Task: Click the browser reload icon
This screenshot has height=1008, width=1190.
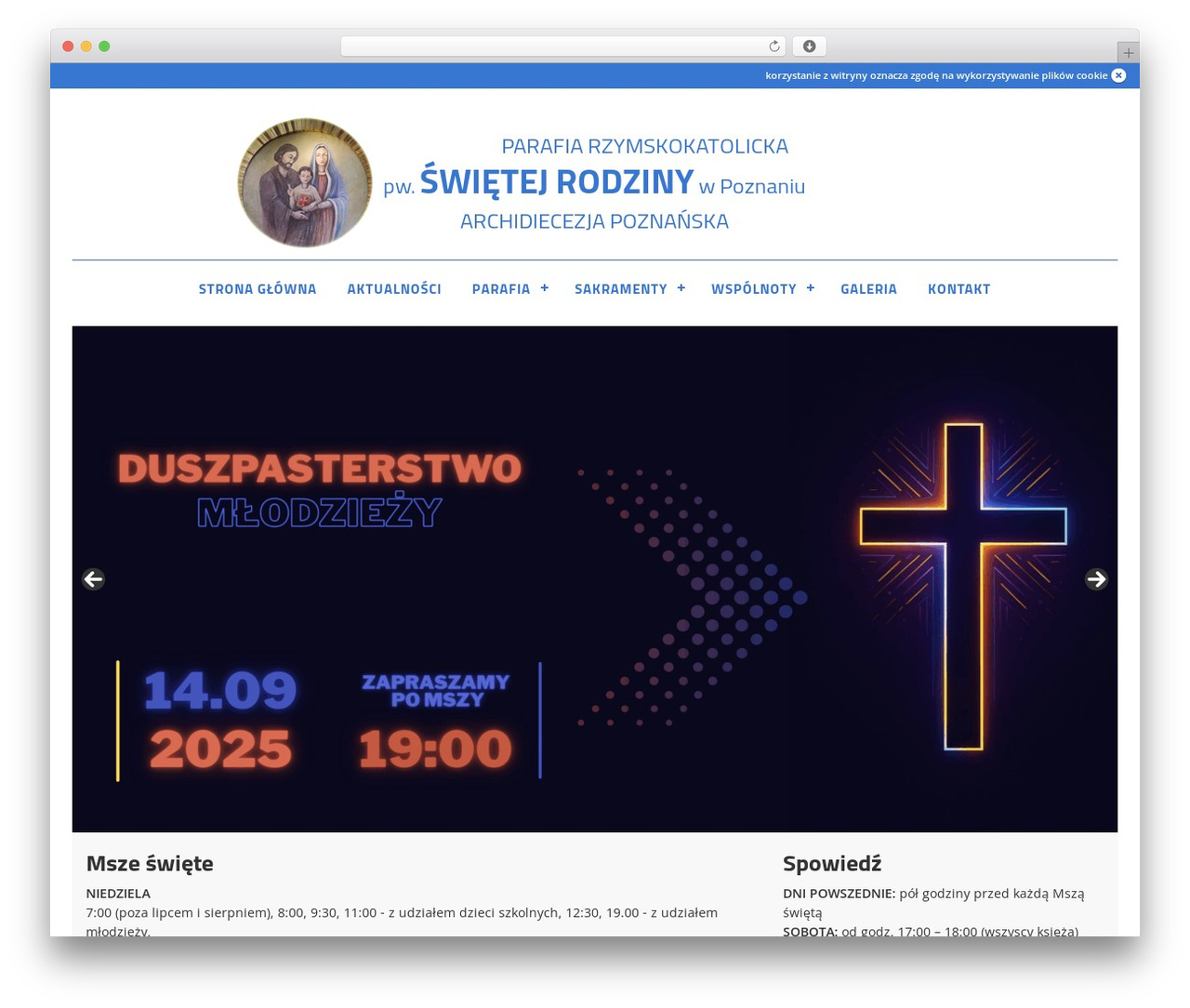Action: [x=774, y=46]
